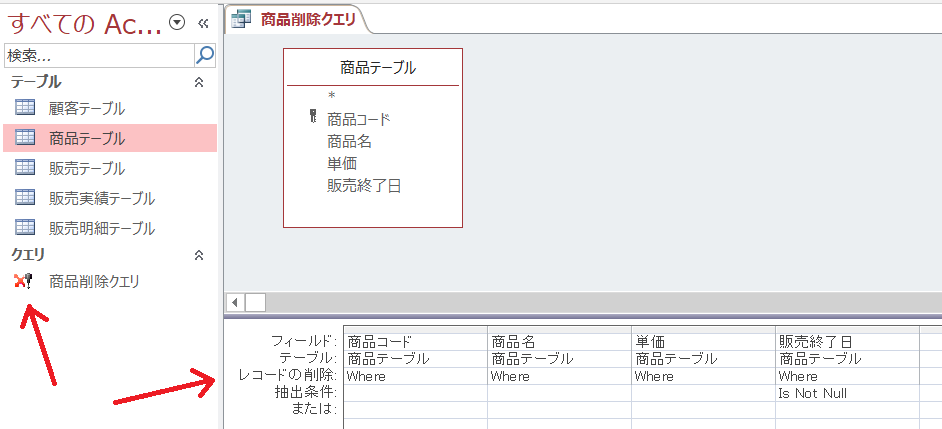Open the navigation pane category dropdown arrow

[177, 23]
